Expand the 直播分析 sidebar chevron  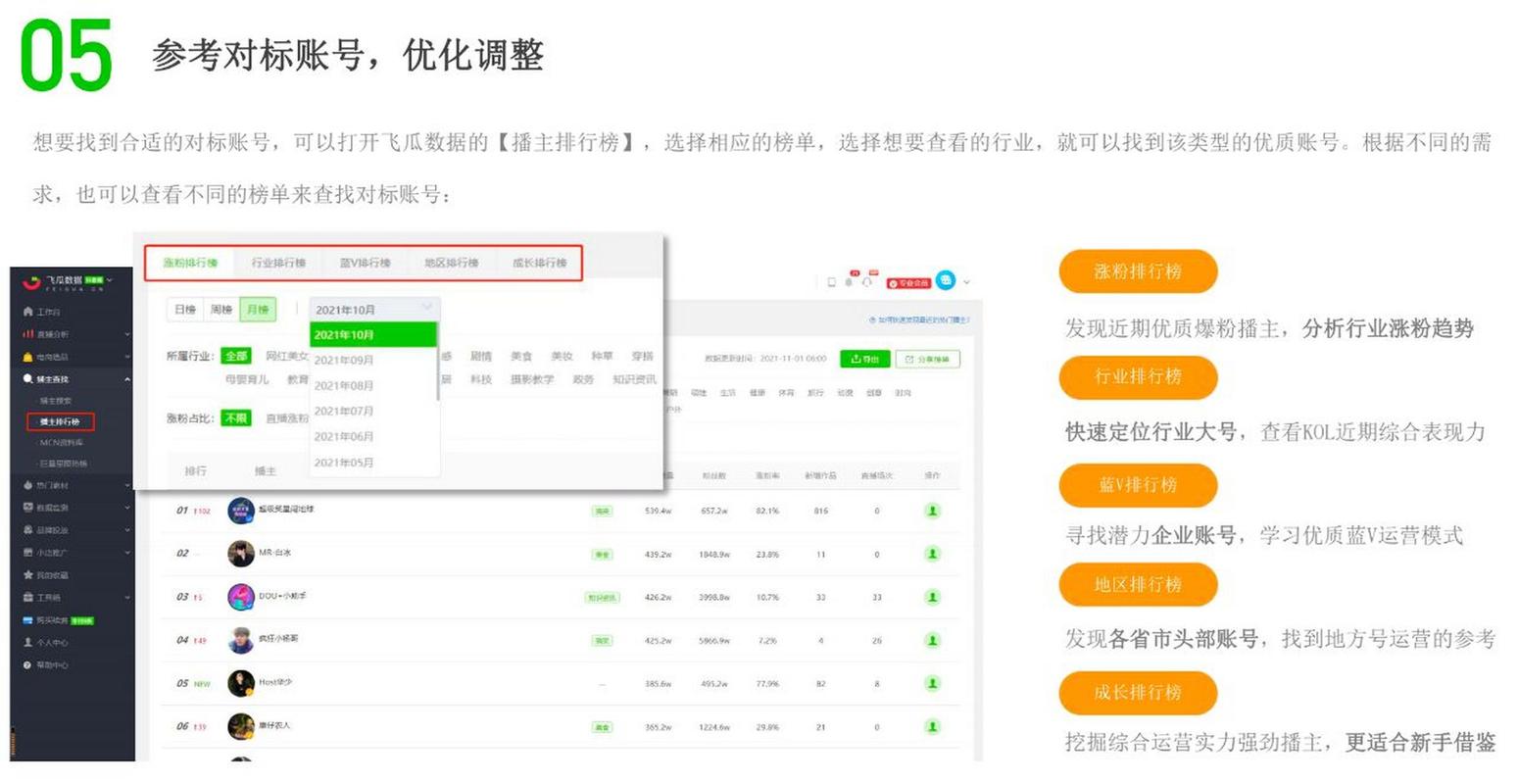[127, 334]
